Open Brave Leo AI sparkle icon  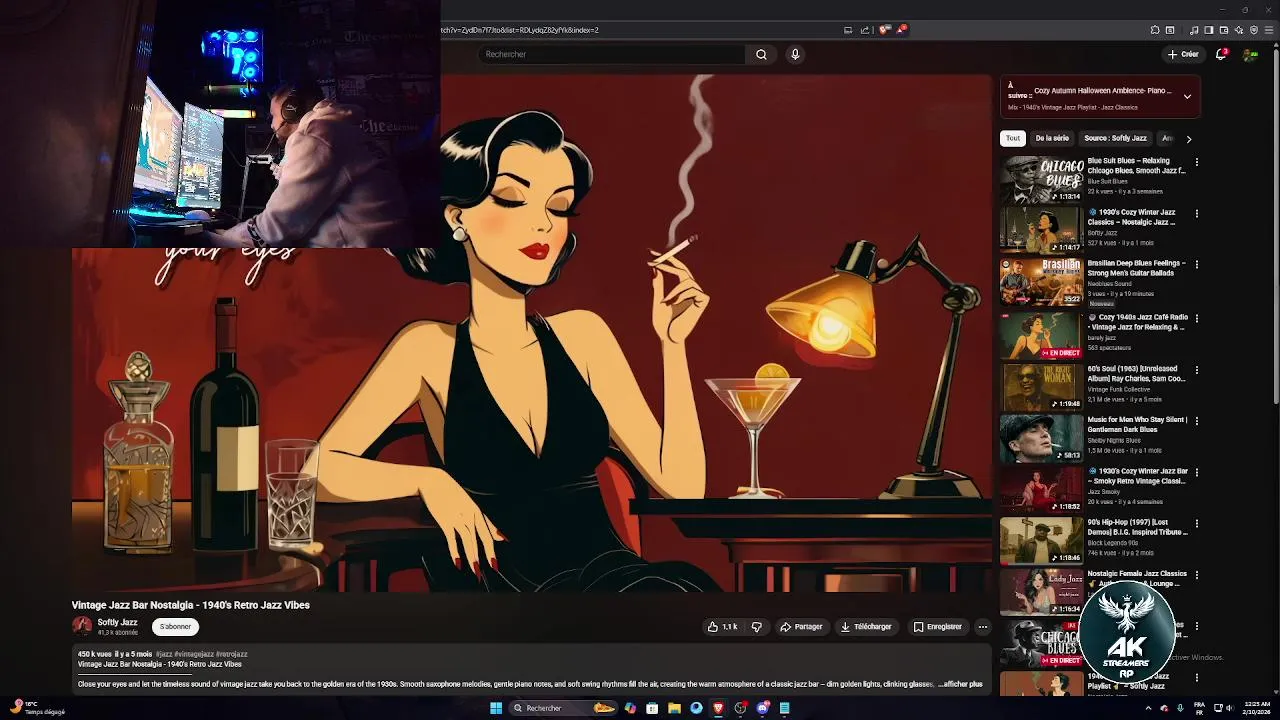pos(1239,30)
